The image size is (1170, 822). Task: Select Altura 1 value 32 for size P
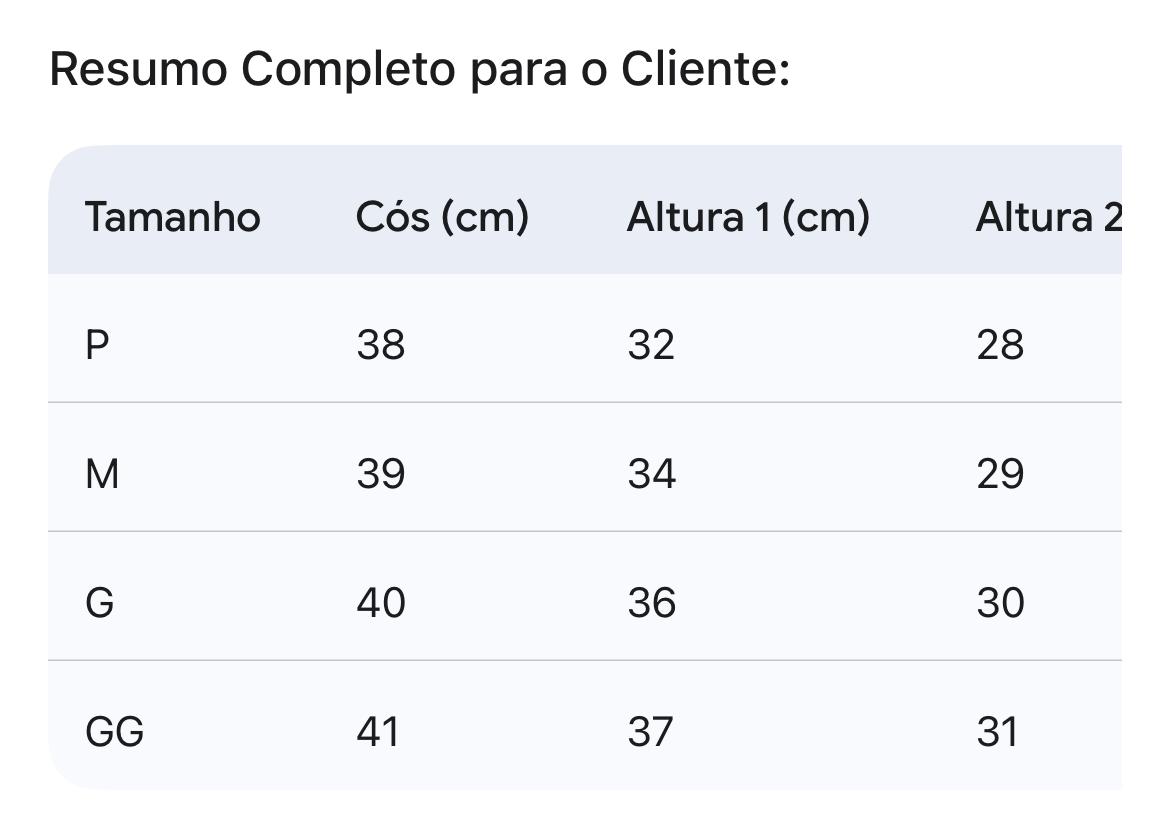[x=651, y=345]
